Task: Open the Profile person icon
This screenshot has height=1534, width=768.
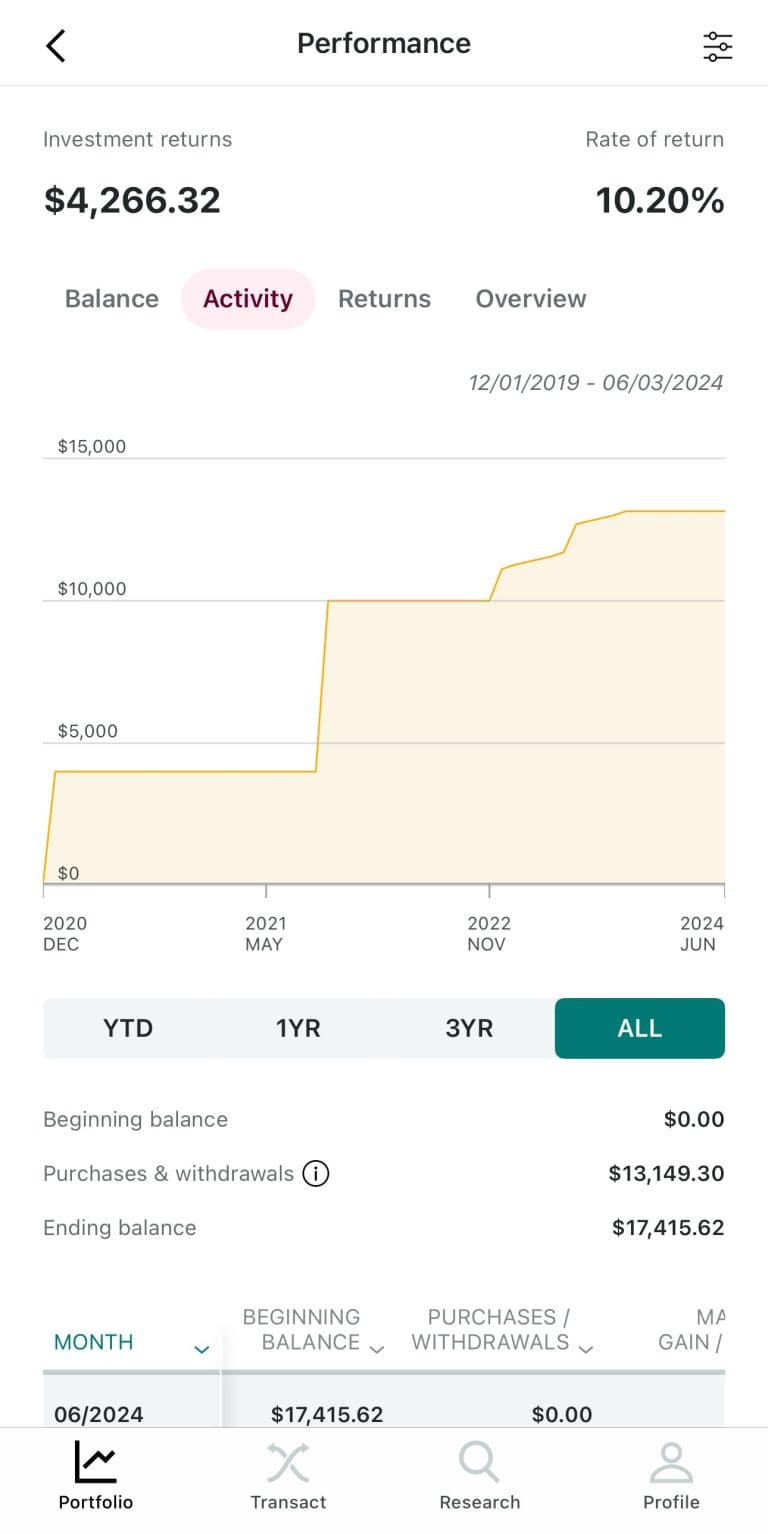Action: [x=671, y=1463]
